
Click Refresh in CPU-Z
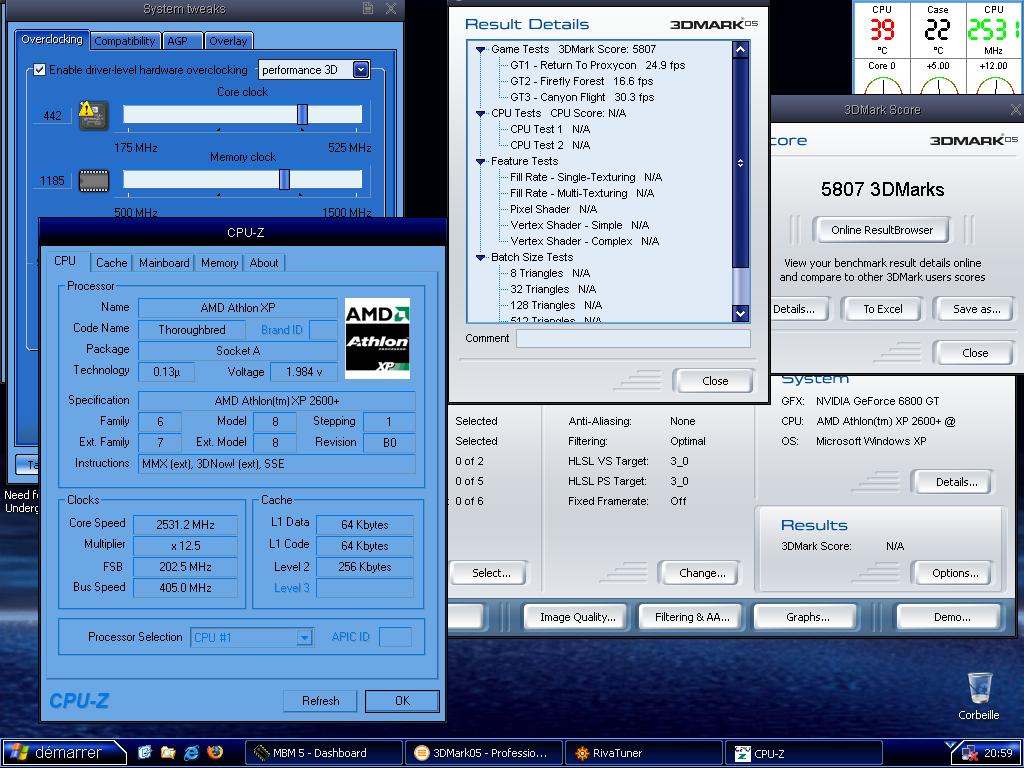coord(321,701)
